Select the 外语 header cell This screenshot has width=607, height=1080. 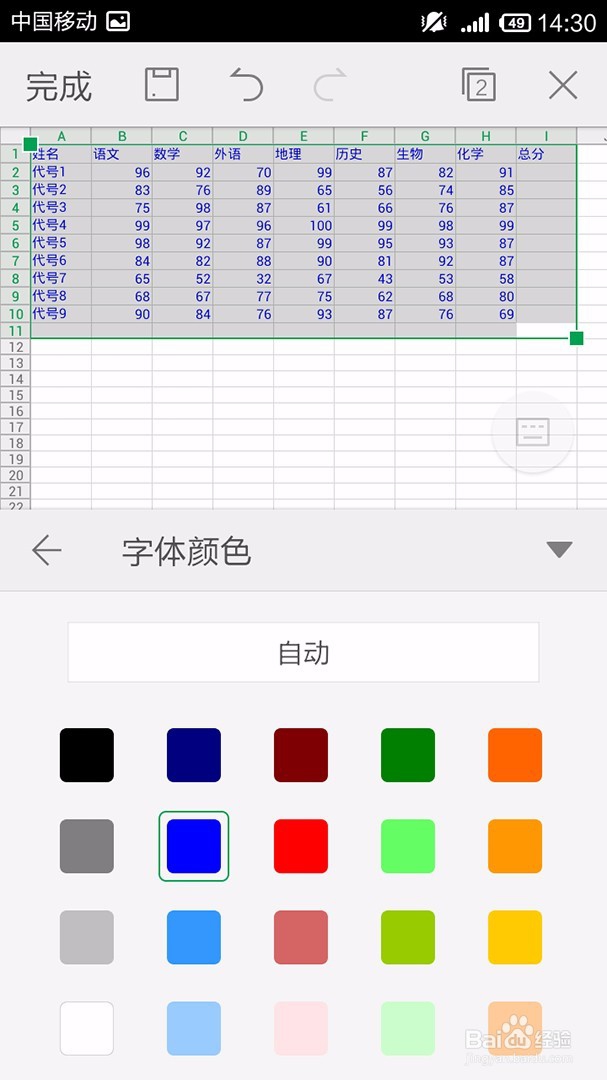[243, 154]
